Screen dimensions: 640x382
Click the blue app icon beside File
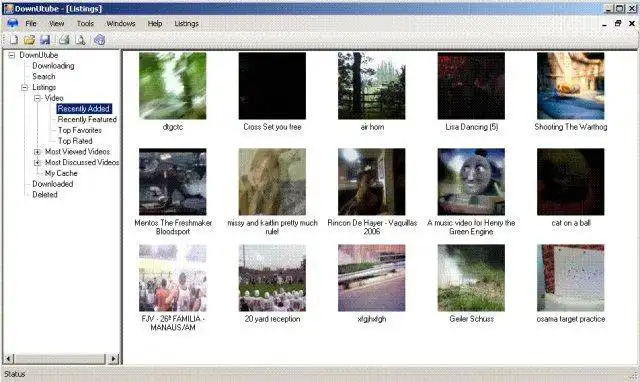(x=13, y=23)
